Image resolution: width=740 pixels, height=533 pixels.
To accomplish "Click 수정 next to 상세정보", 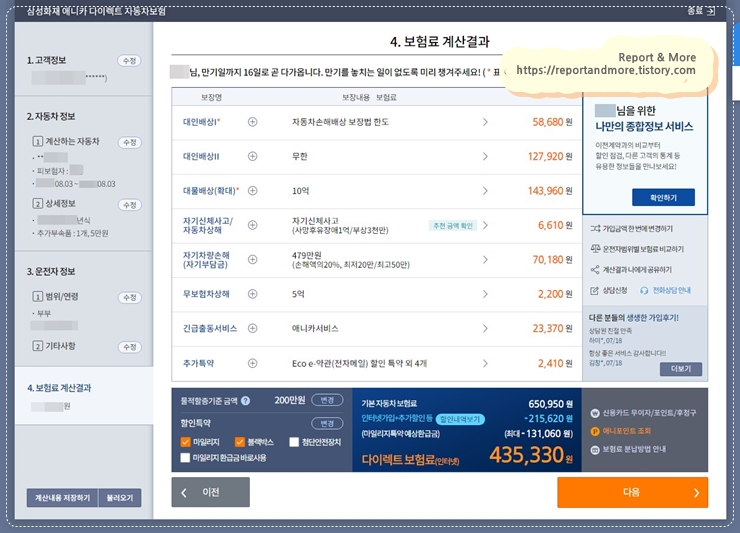I will (x=129, y=205).
